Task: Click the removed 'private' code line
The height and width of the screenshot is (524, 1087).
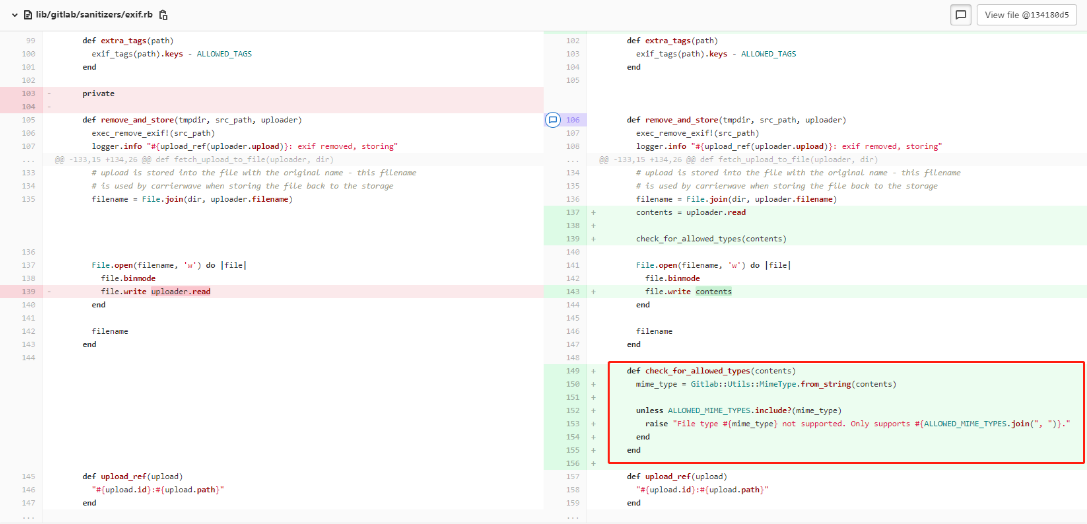Action: point(98,94)
